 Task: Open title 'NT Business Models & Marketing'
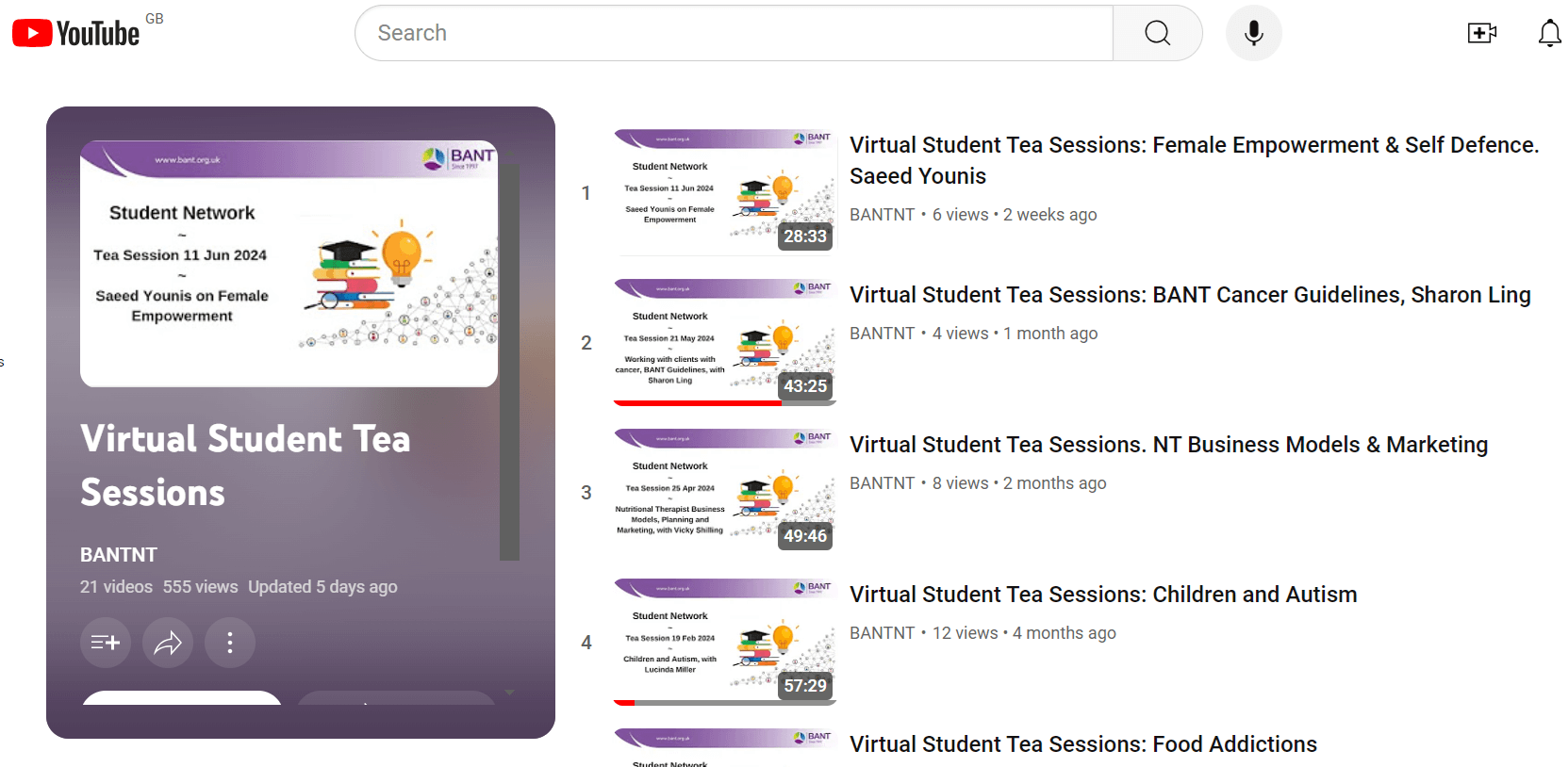click(x=1168, y=445)
